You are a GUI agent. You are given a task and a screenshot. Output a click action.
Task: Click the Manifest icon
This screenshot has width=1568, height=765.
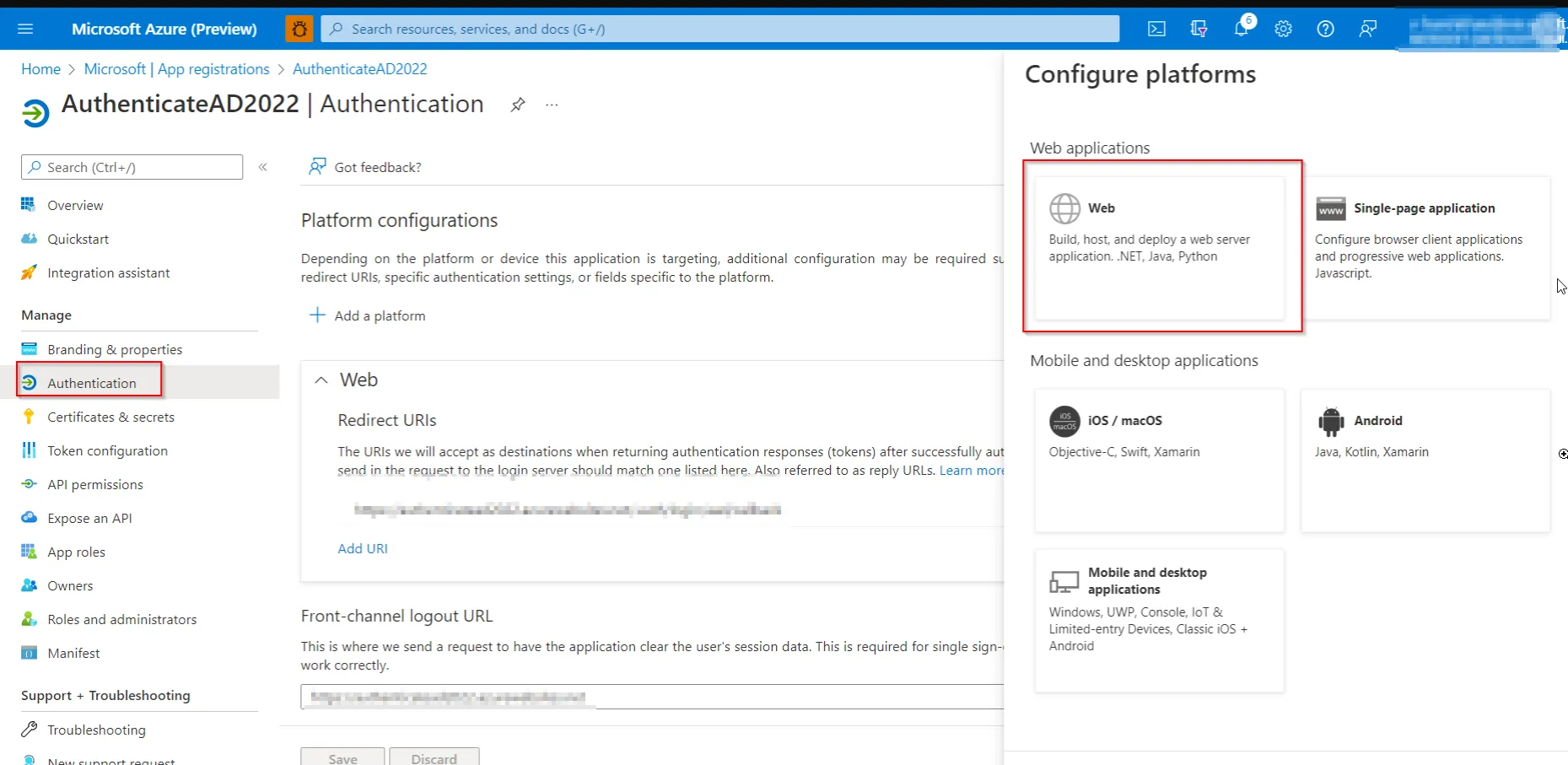pos(29,653)
